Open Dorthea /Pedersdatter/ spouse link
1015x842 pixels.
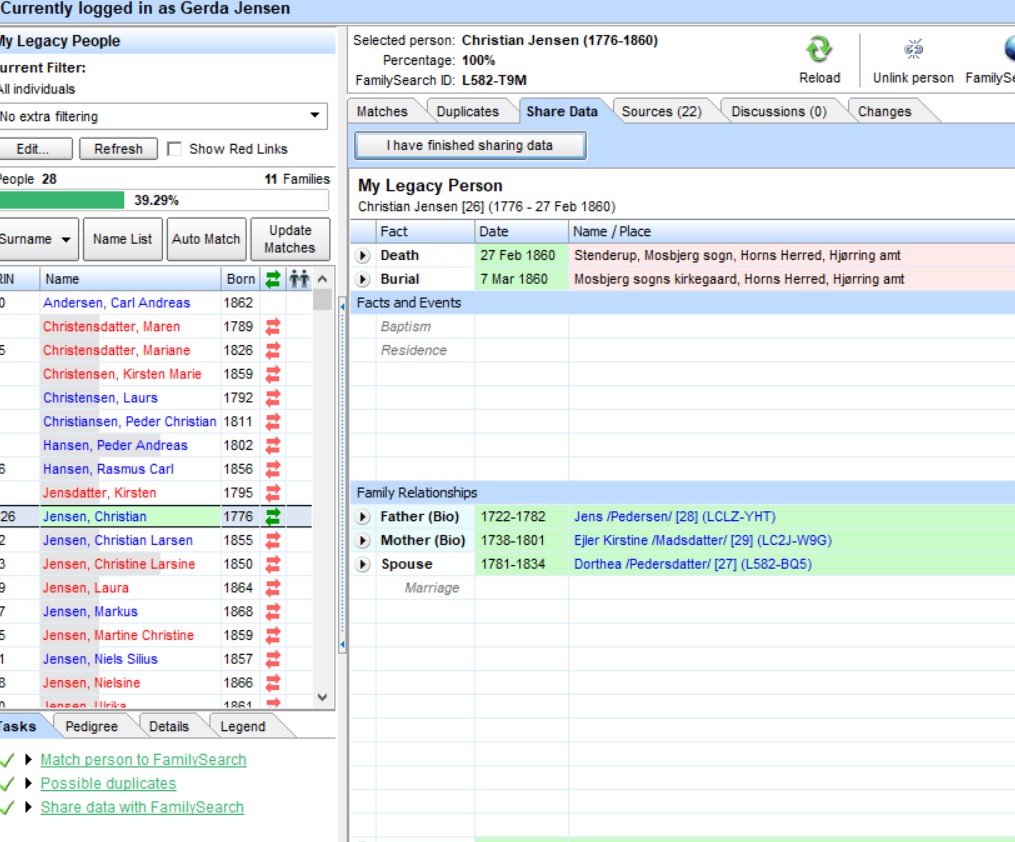pos(693,564)
